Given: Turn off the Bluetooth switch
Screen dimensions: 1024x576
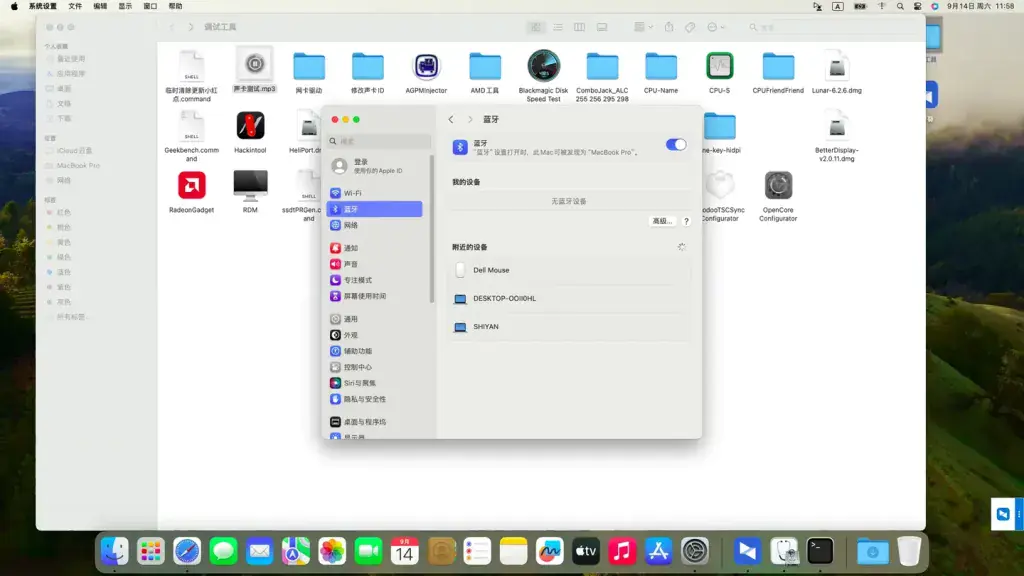Looking at the screenshot, I should point(676,144).
